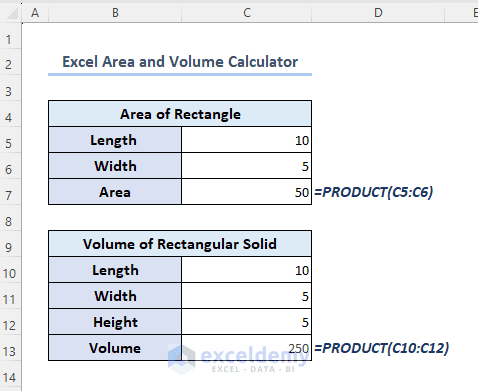This screenshot has width=478, height=391.
Task: Click the =PRODUCT(C10:C12) formula text
Action: pos(381,348)
